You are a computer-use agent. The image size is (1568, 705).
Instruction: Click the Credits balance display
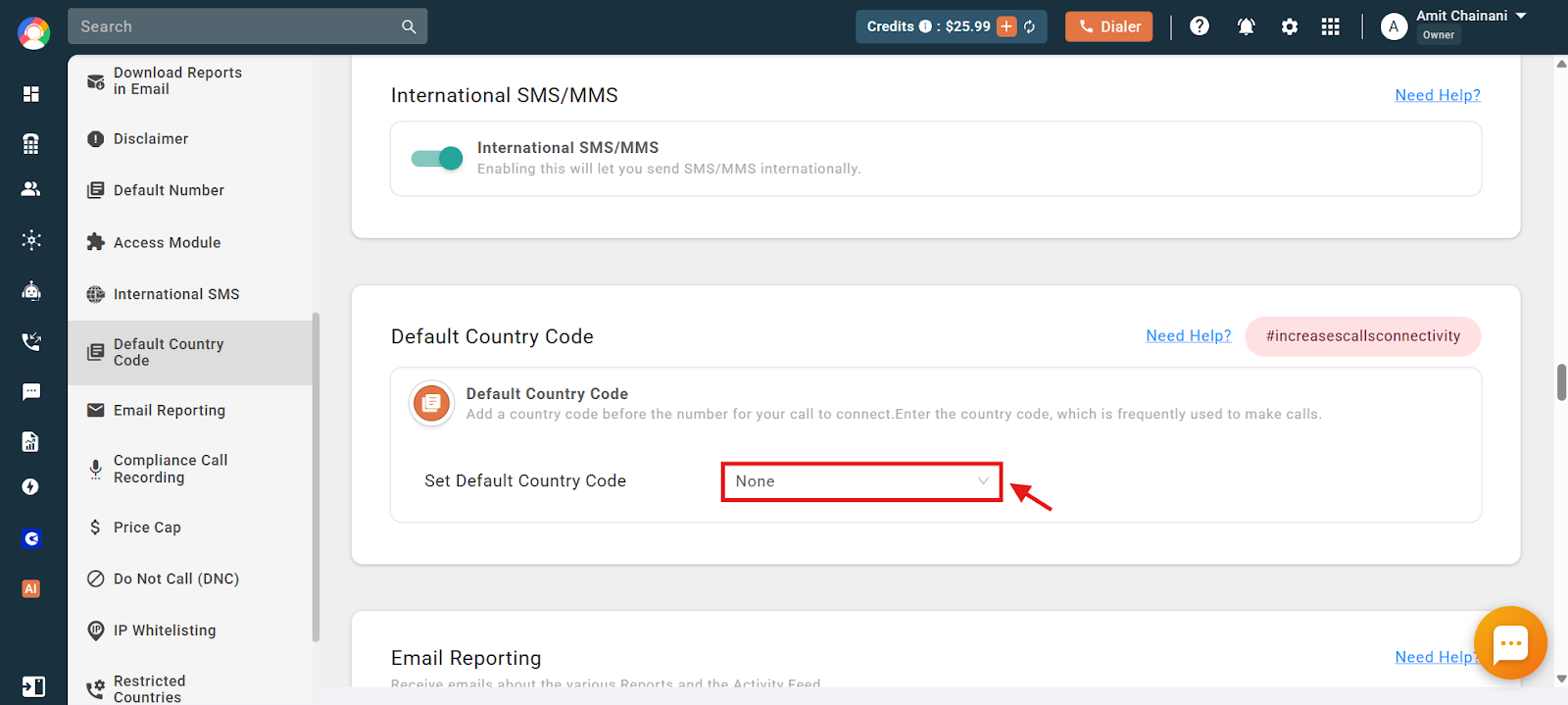(x=951, y=26)
